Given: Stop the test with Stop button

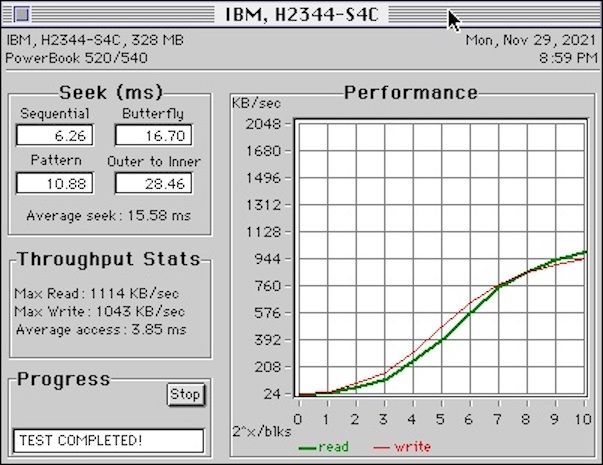Looking at the screenshot, I should 186,395.
